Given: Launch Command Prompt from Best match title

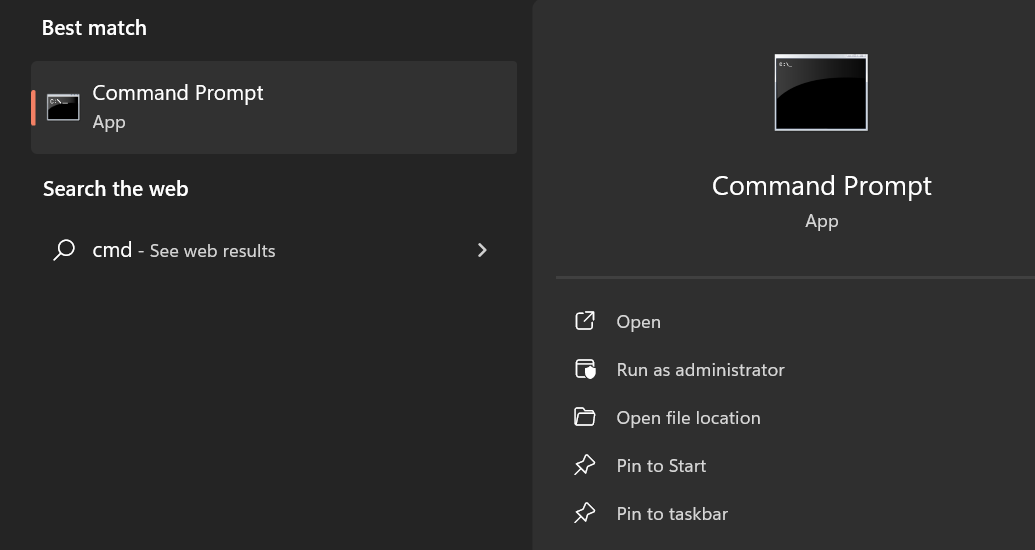Looking at the screenshot, I should click(178, 93).
